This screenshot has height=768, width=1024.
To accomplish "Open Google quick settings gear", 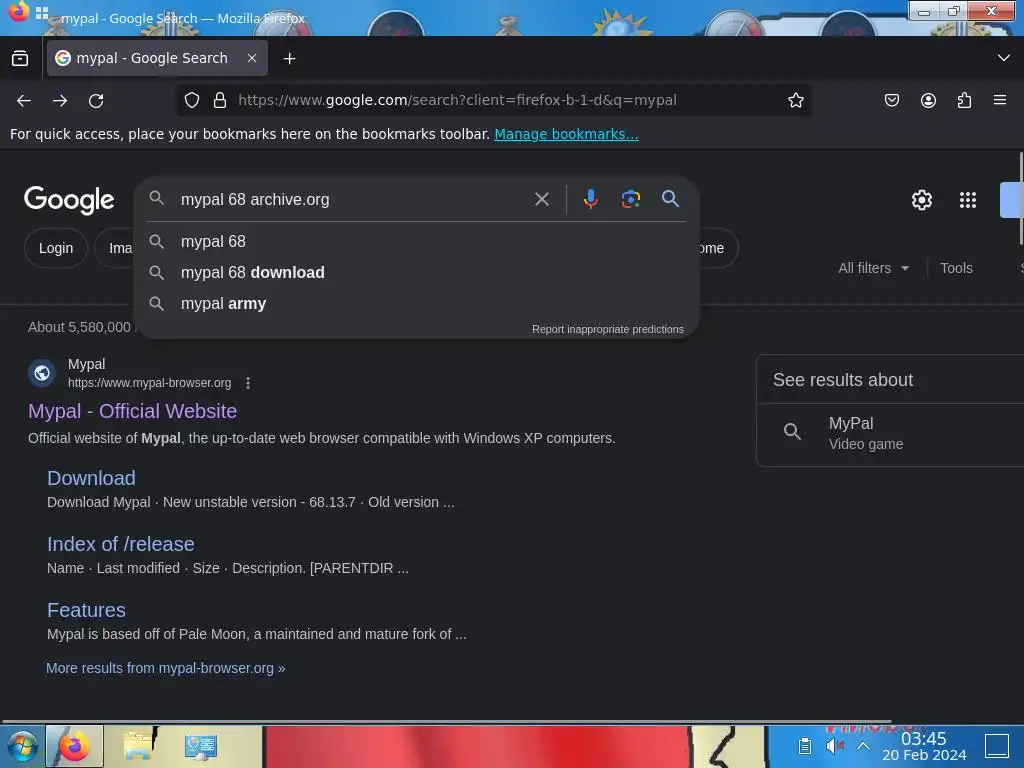I will [921, 200].
